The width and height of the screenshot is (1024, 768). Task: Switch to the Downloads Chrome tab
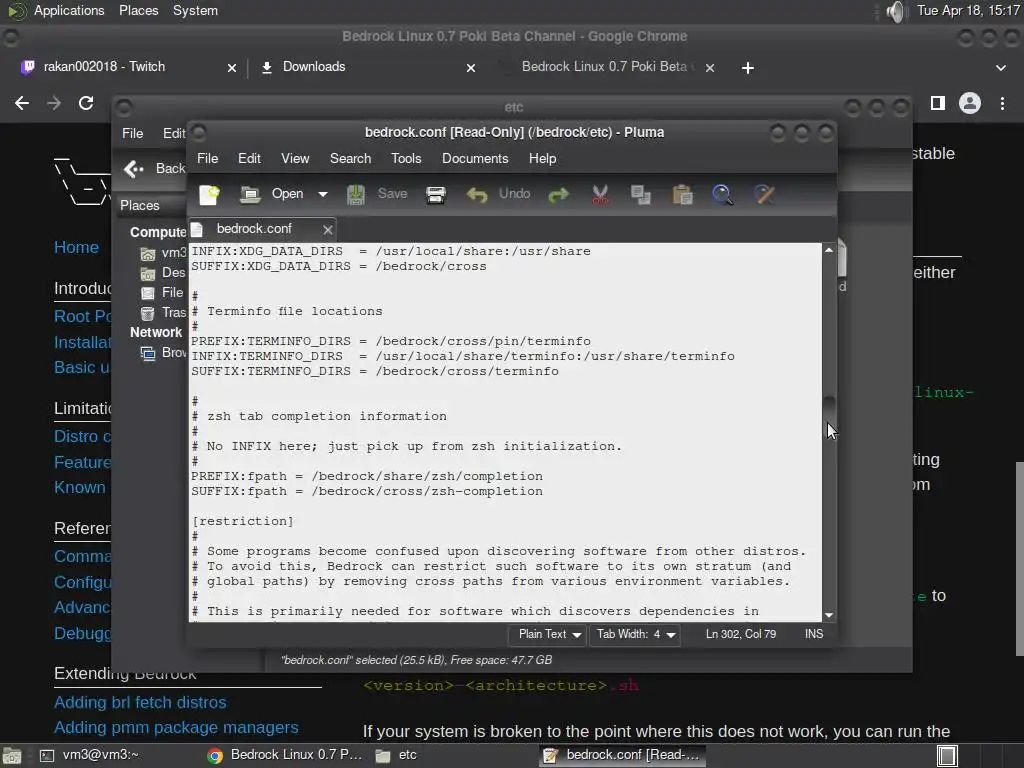[313, 67]
